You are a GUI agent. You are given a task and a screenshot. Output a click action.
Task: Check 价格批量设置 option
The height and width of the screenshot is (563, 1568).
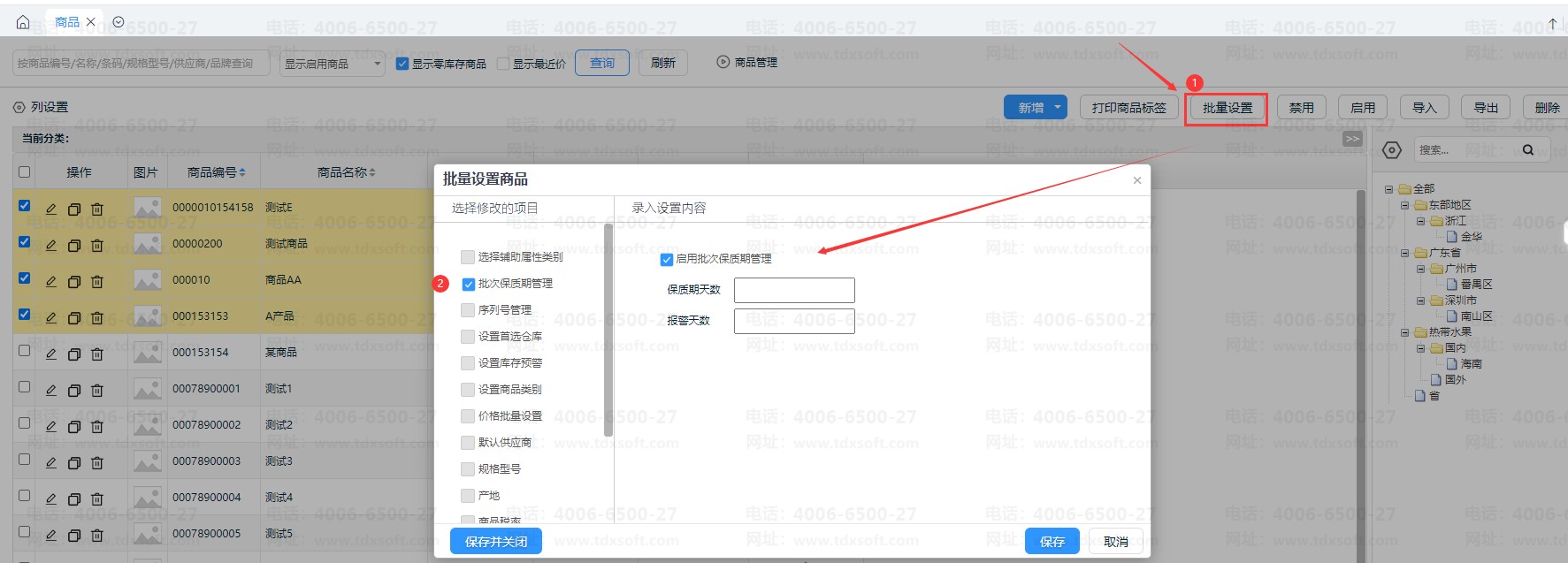(468, 416)
